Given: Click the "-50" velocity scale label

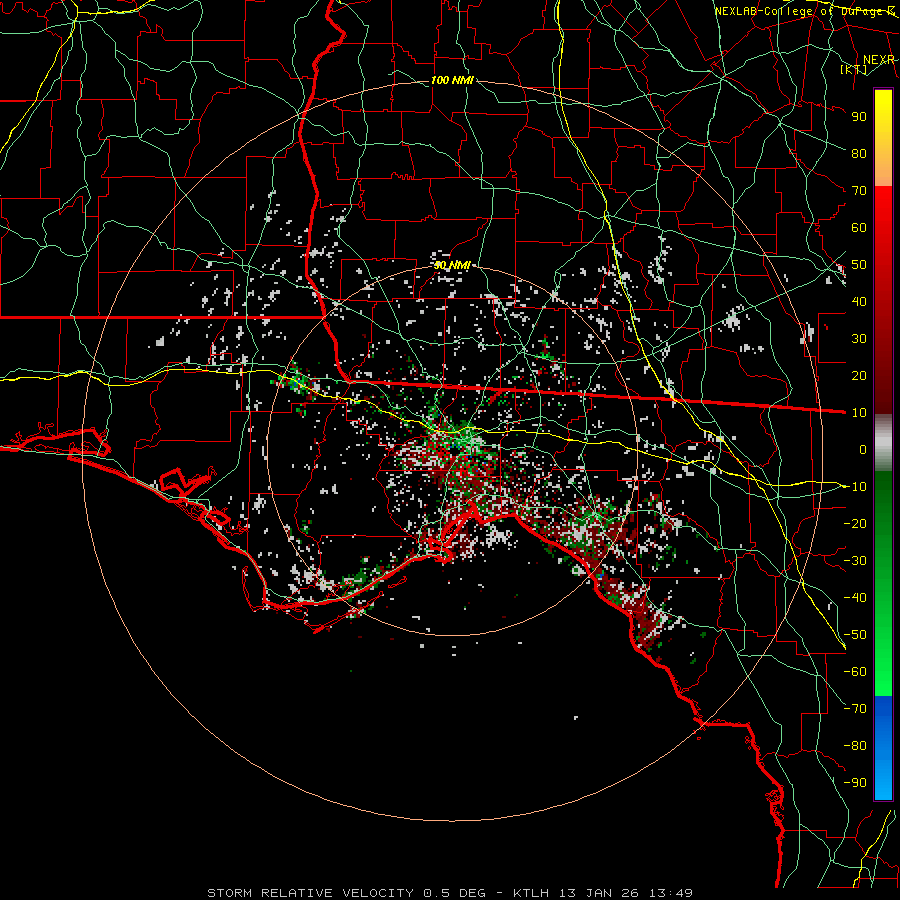Looking at the screenshot, I should click(x=855, y=634).
